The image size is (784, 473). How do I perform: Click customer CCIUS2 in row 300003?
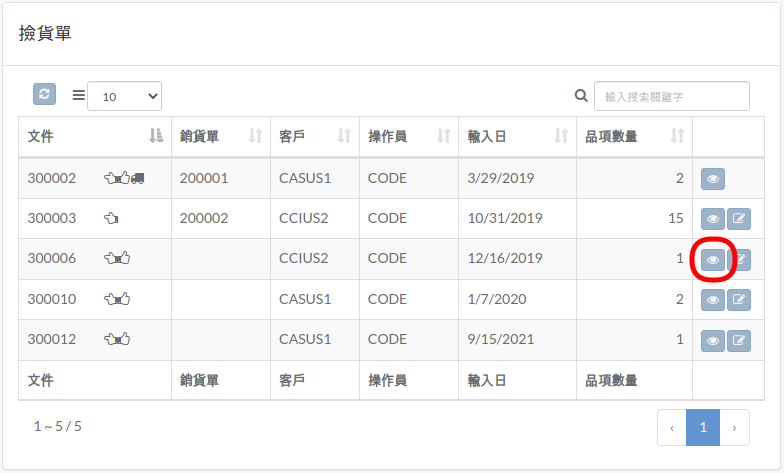(304, 218)
